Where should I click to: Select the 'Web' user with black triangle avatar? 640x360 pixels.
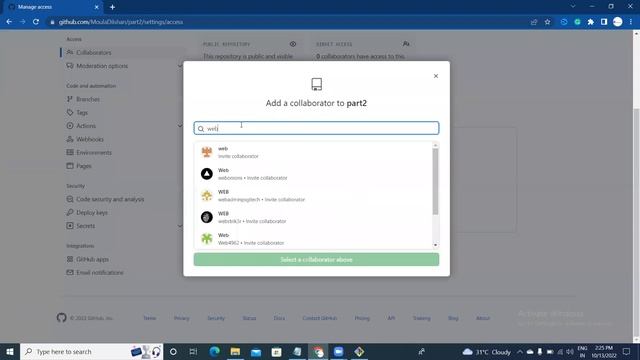pos(313,174)
